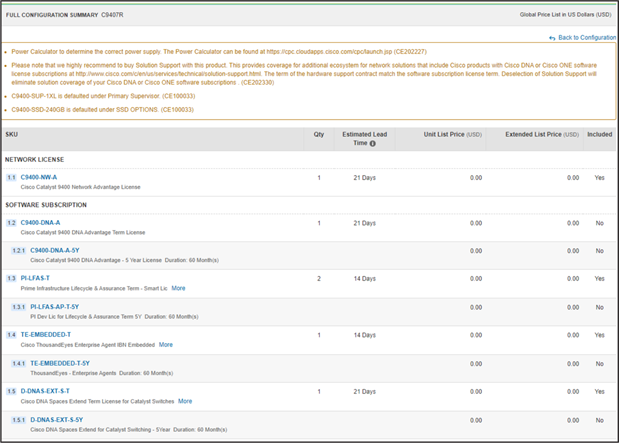Screen dimensions: 619x443
Task: Click the Power Calculator warning message
Action: click(x=219, y=52)
